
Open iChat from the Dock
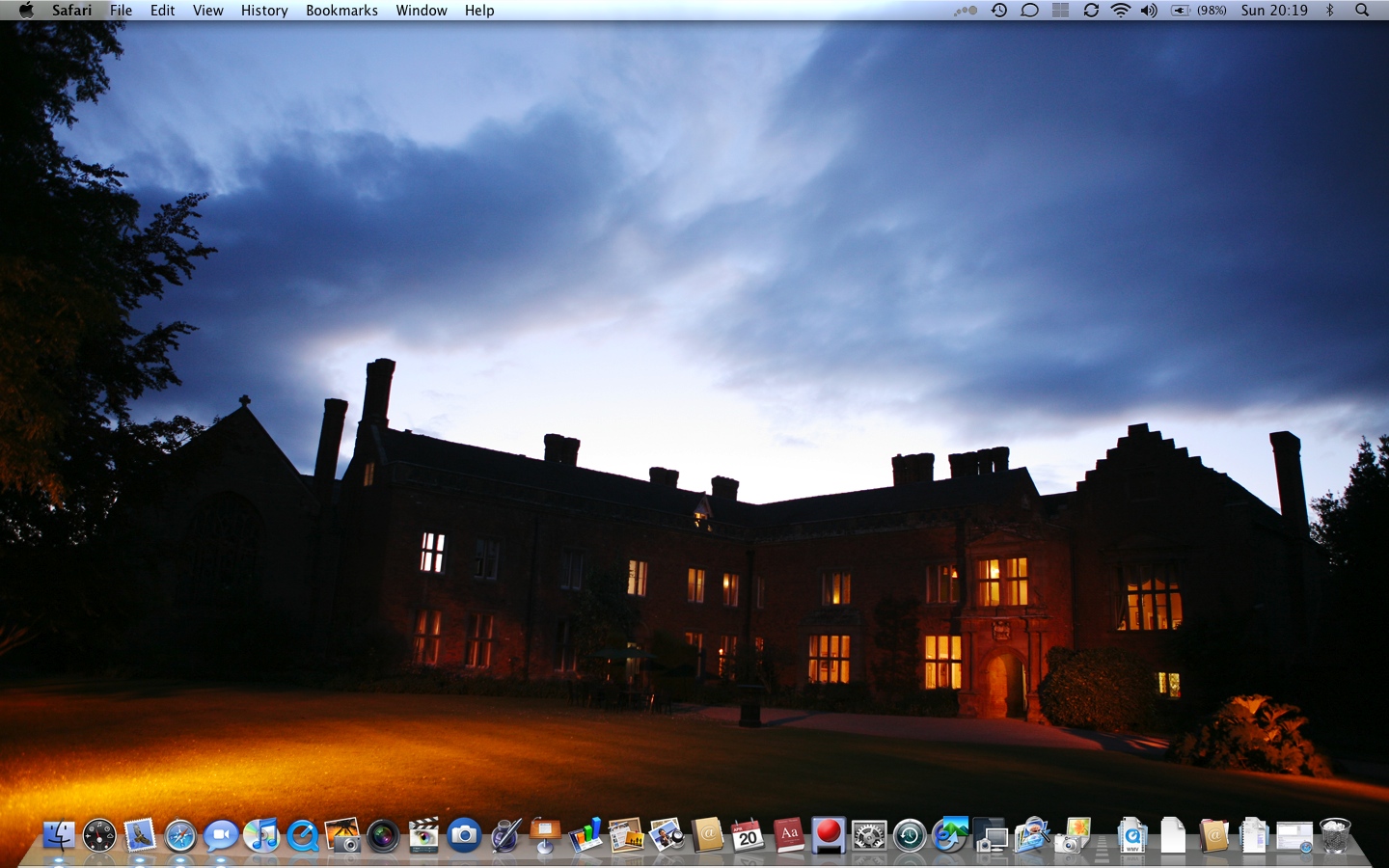click(x=221, y=835)
